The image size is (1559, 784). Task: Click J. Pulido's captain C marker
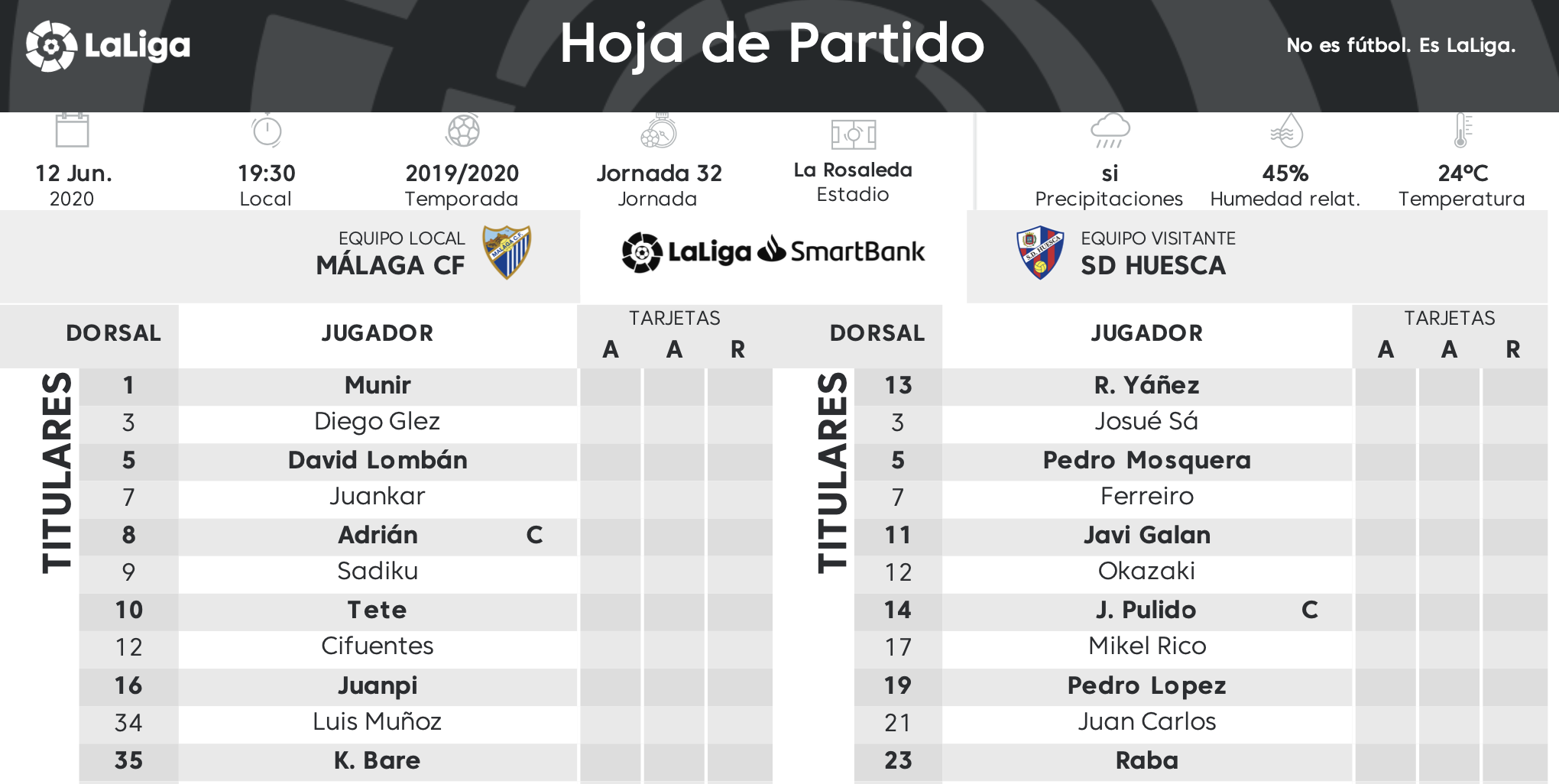[1310, 610]
